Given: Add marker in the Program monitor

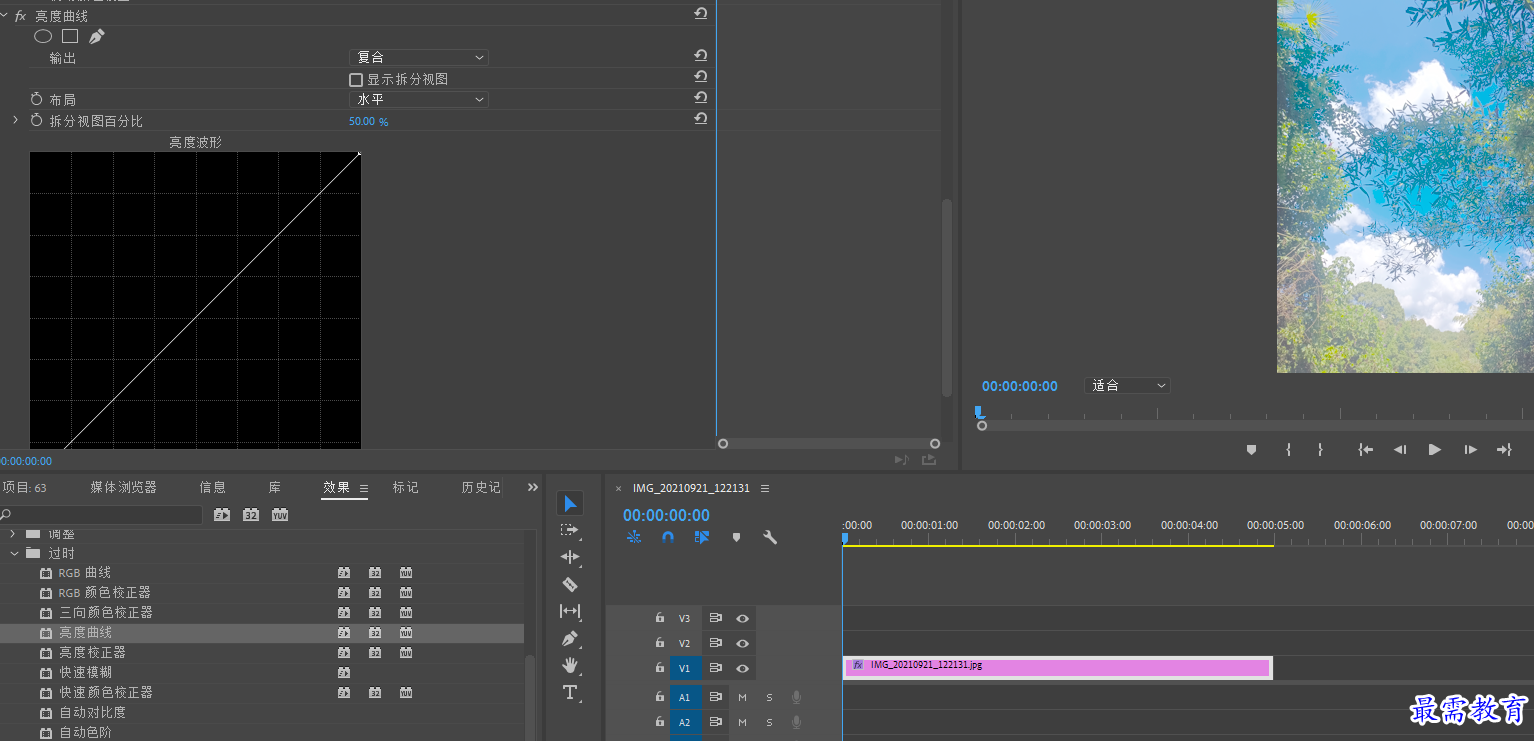Looking at the screenshot, I should pyautogui.click(x=1251, y=450).
